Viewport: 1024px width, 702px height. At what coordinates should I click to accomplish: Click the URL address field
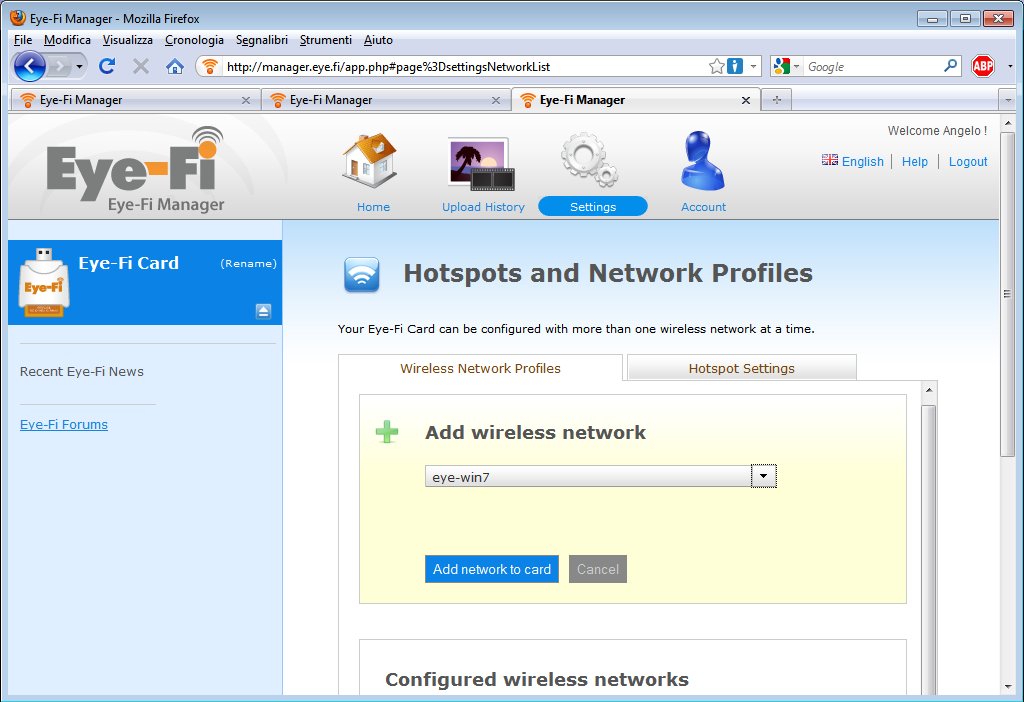465,67
